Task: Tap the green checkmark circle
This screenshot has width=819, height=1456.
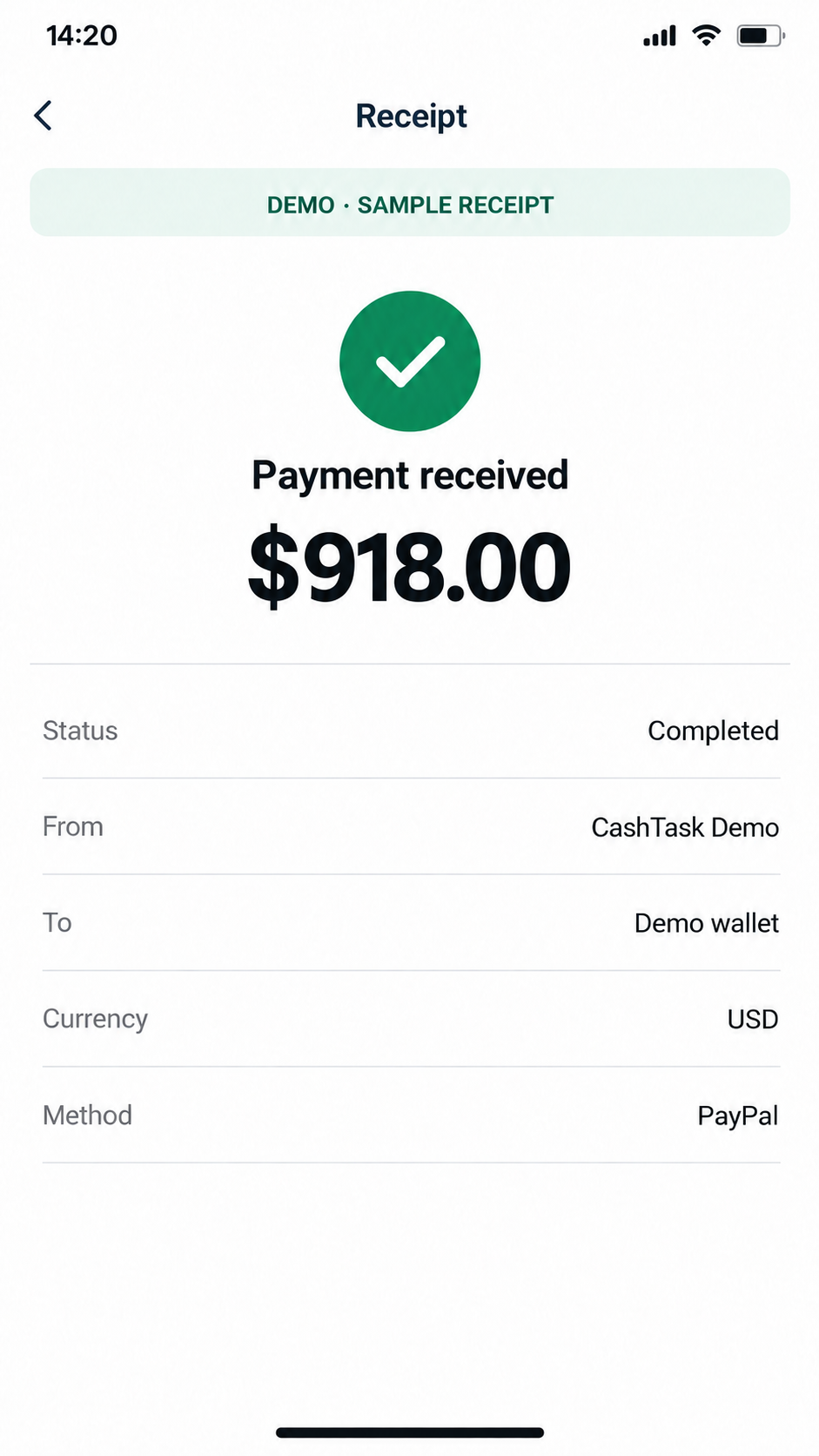Action: click(410, 361)
